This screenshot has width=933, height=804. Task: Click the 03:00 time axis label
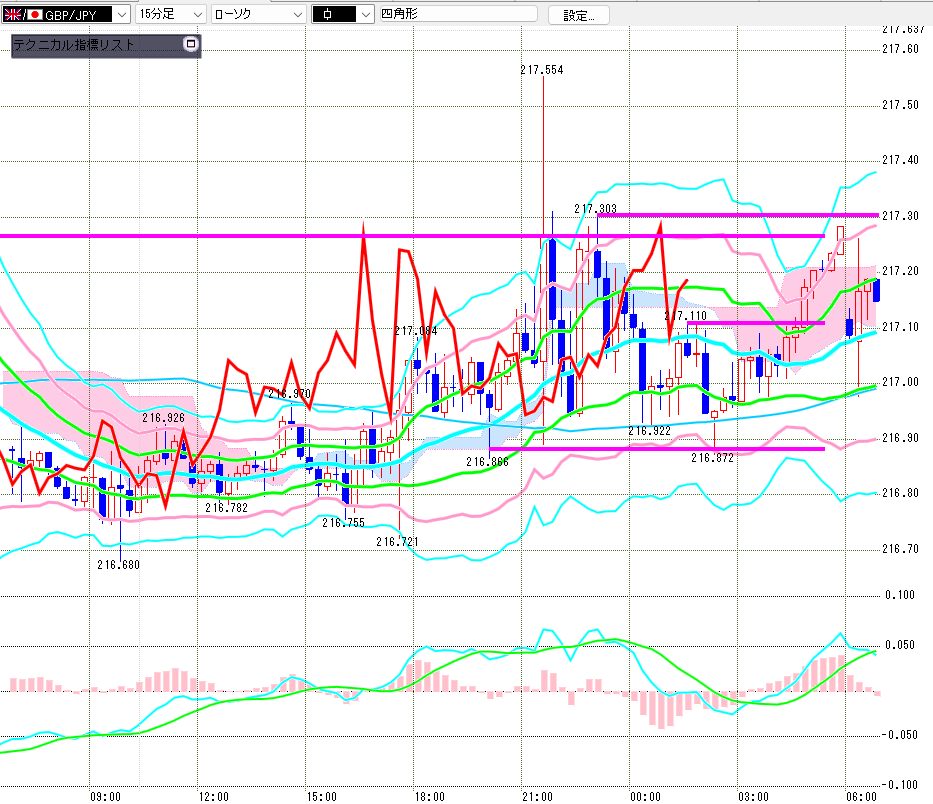(753, 796)
